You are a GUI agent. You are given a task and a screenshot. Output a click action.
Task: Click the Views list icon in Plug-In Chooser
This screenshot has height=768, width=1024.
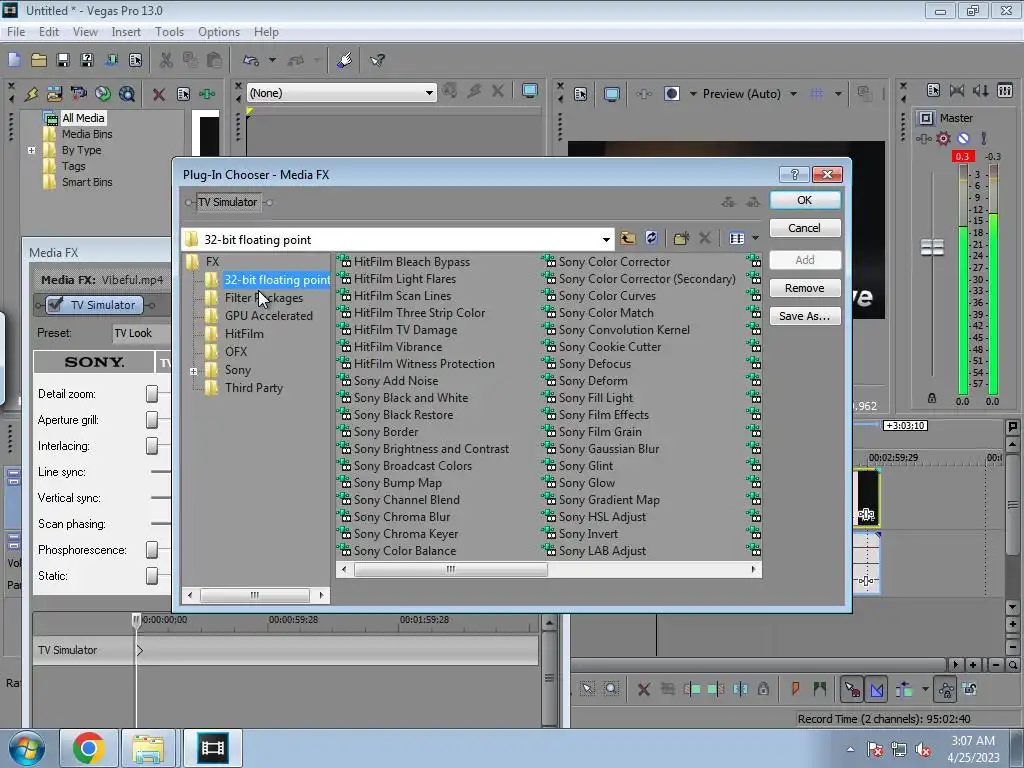tap(737, 238)
